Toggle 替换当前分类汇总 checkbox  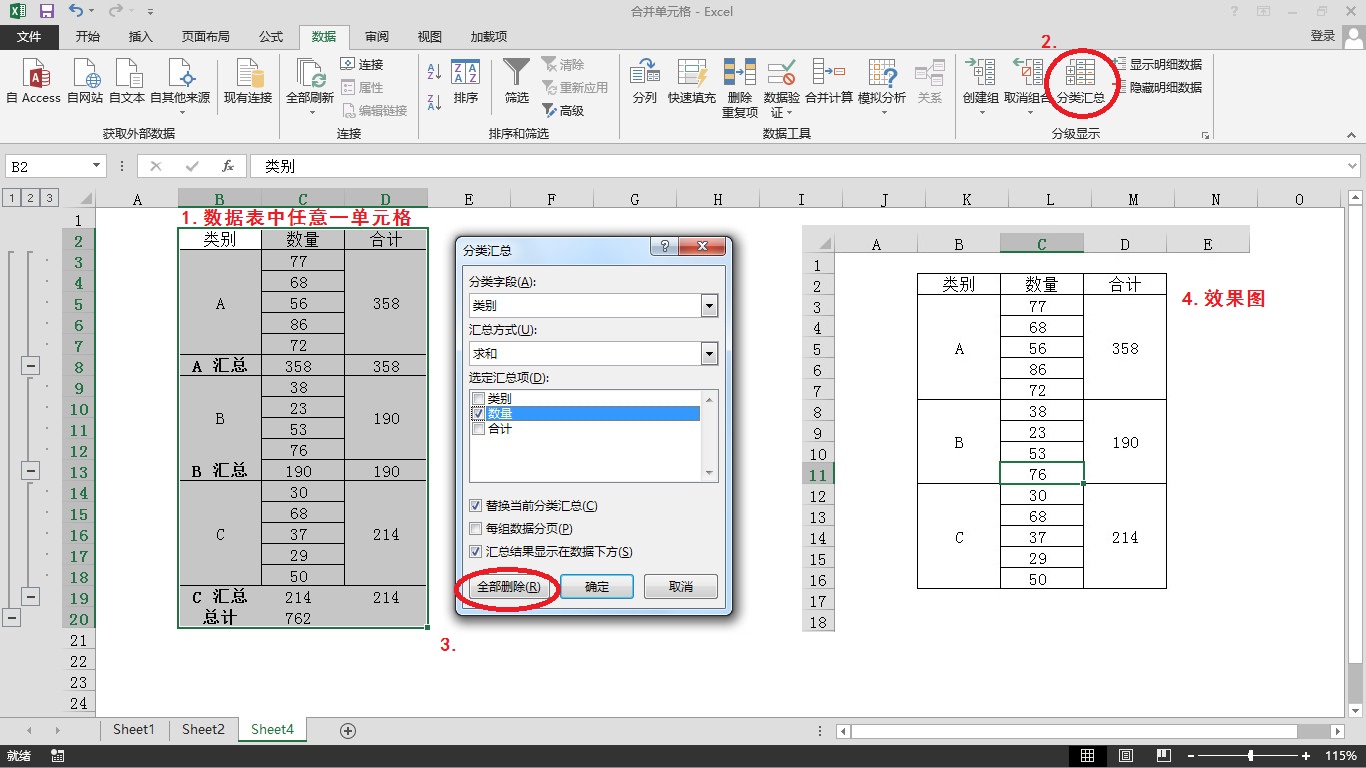pos(476,506)
